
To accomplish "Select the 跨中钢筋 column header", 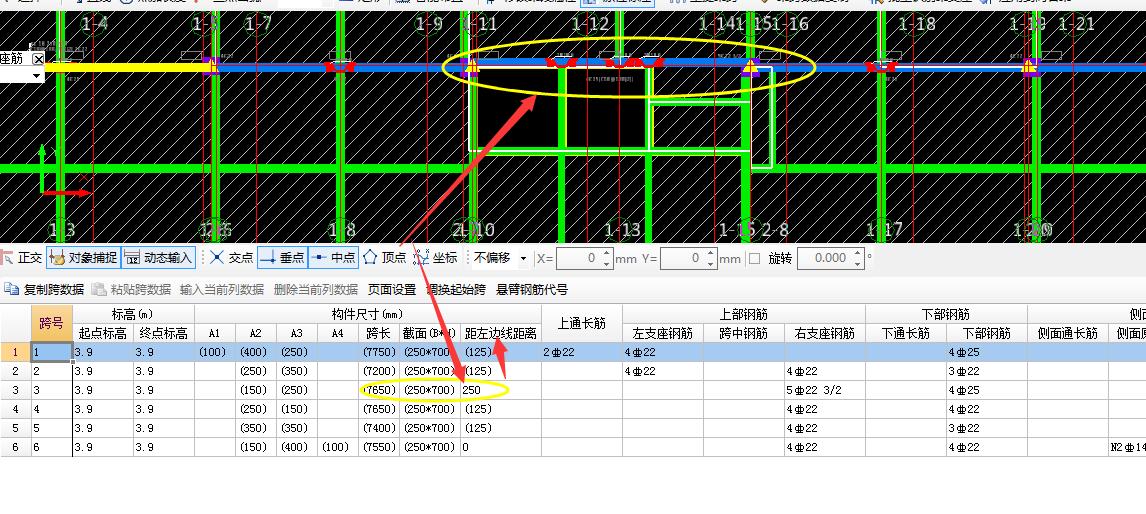I will click(x=744, y=333).
